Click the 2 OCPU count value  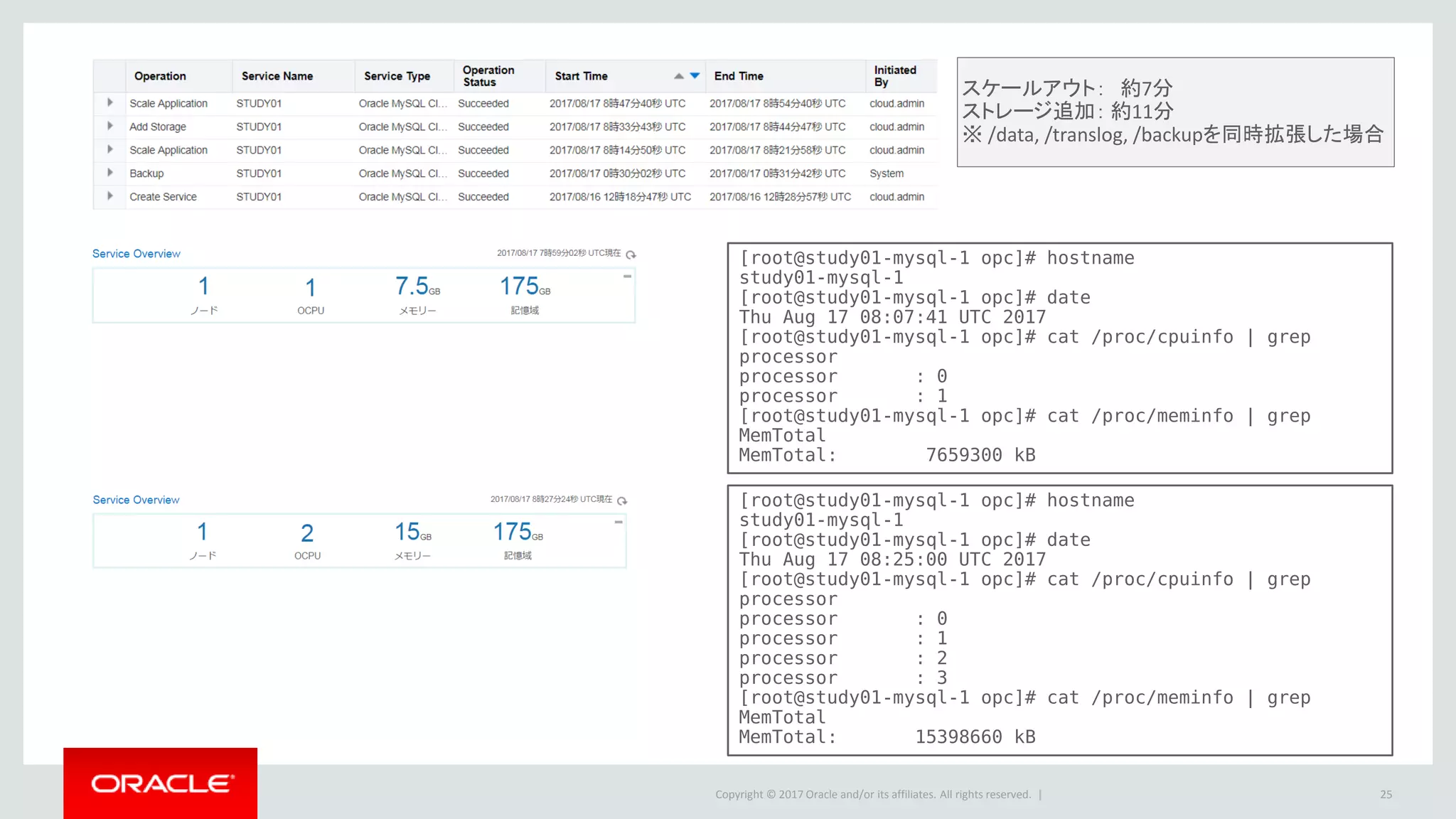tap(307, 533)
